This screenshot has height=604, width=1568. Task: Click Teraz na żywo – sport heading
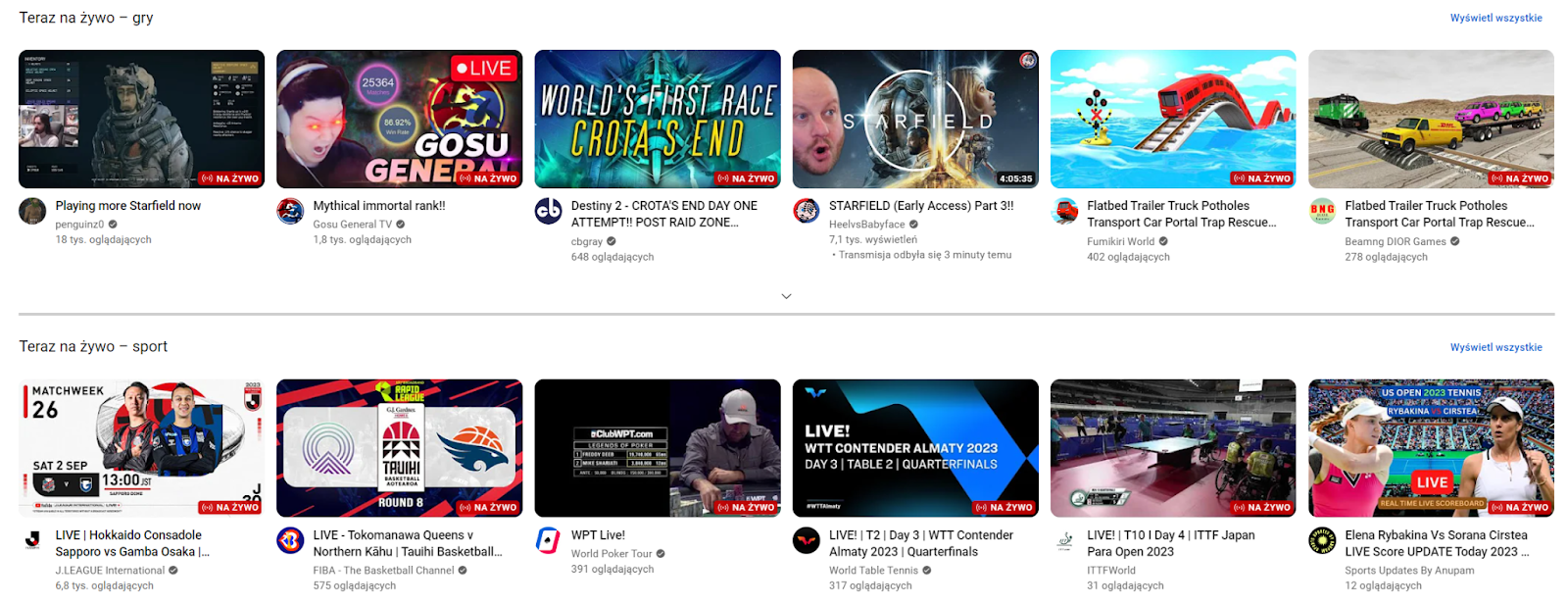93,347
